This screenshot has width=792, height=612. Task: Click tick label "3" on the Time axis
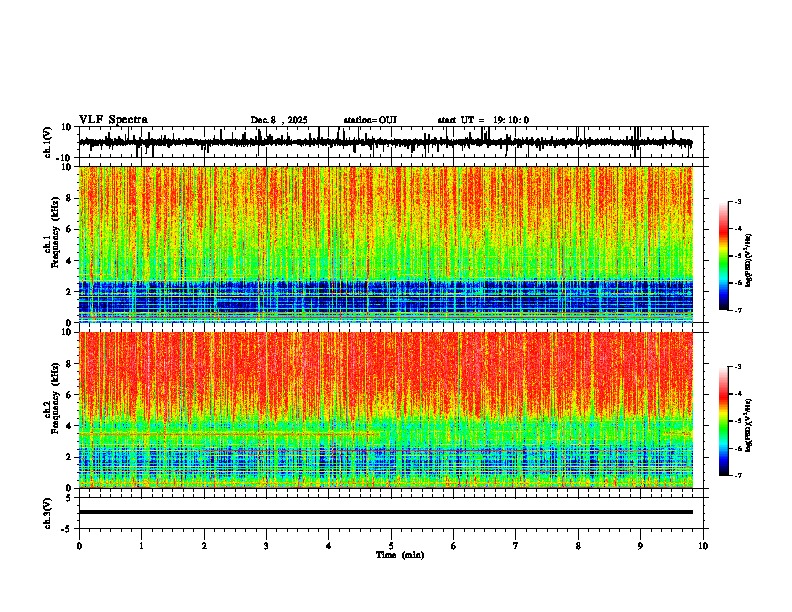click(x=266, y=546)
